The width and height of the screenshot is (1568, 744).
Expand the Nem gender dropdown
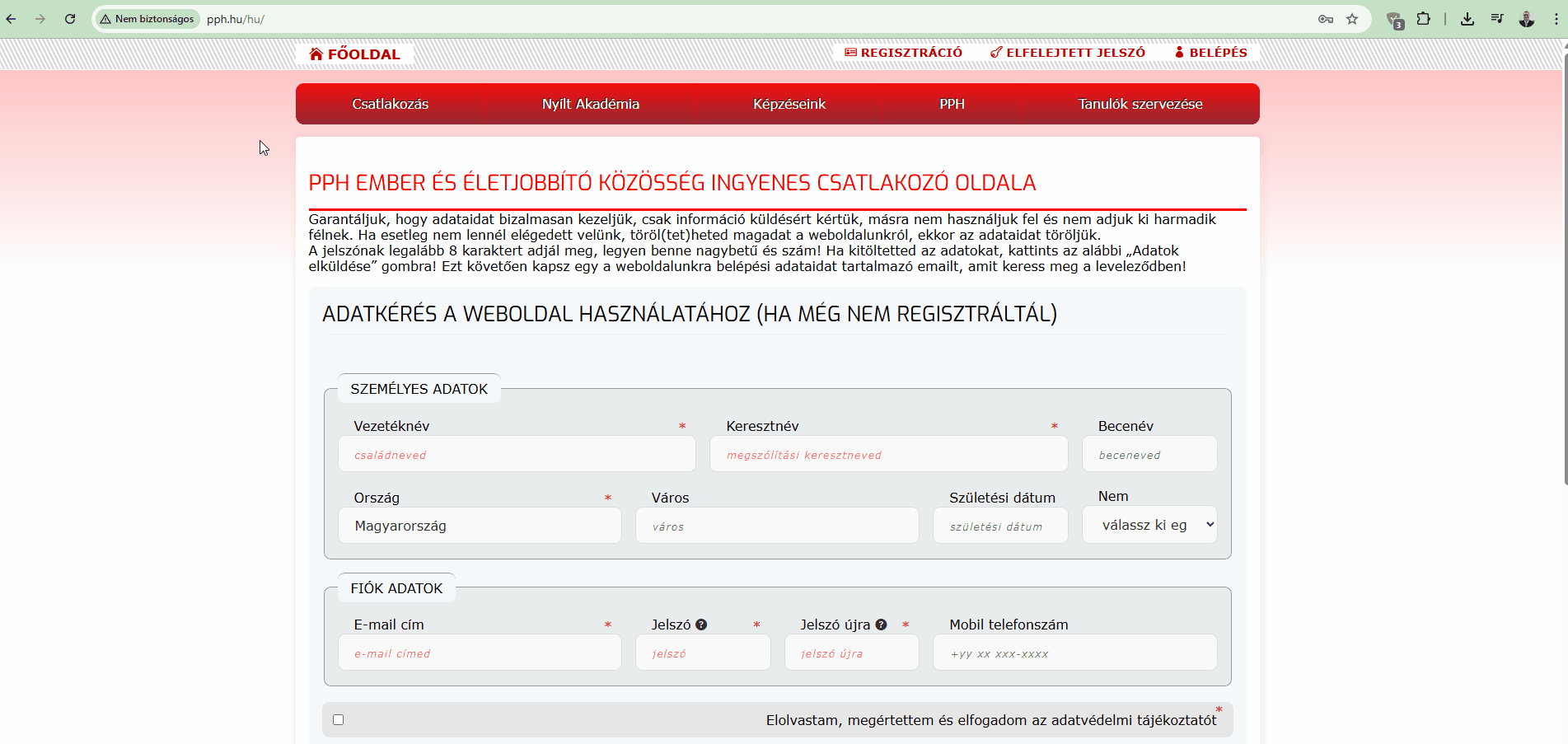(1149, 525)
